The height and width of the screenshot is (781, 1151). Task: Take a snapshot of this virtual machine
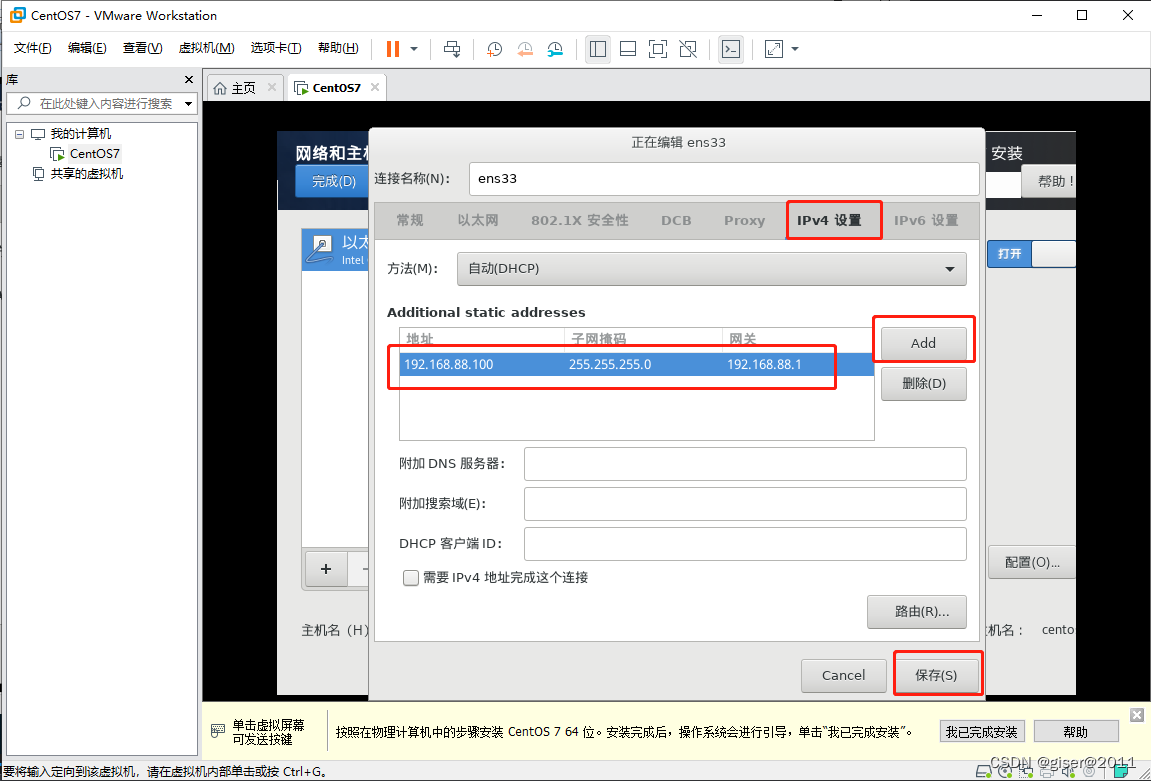click(495, 49)
